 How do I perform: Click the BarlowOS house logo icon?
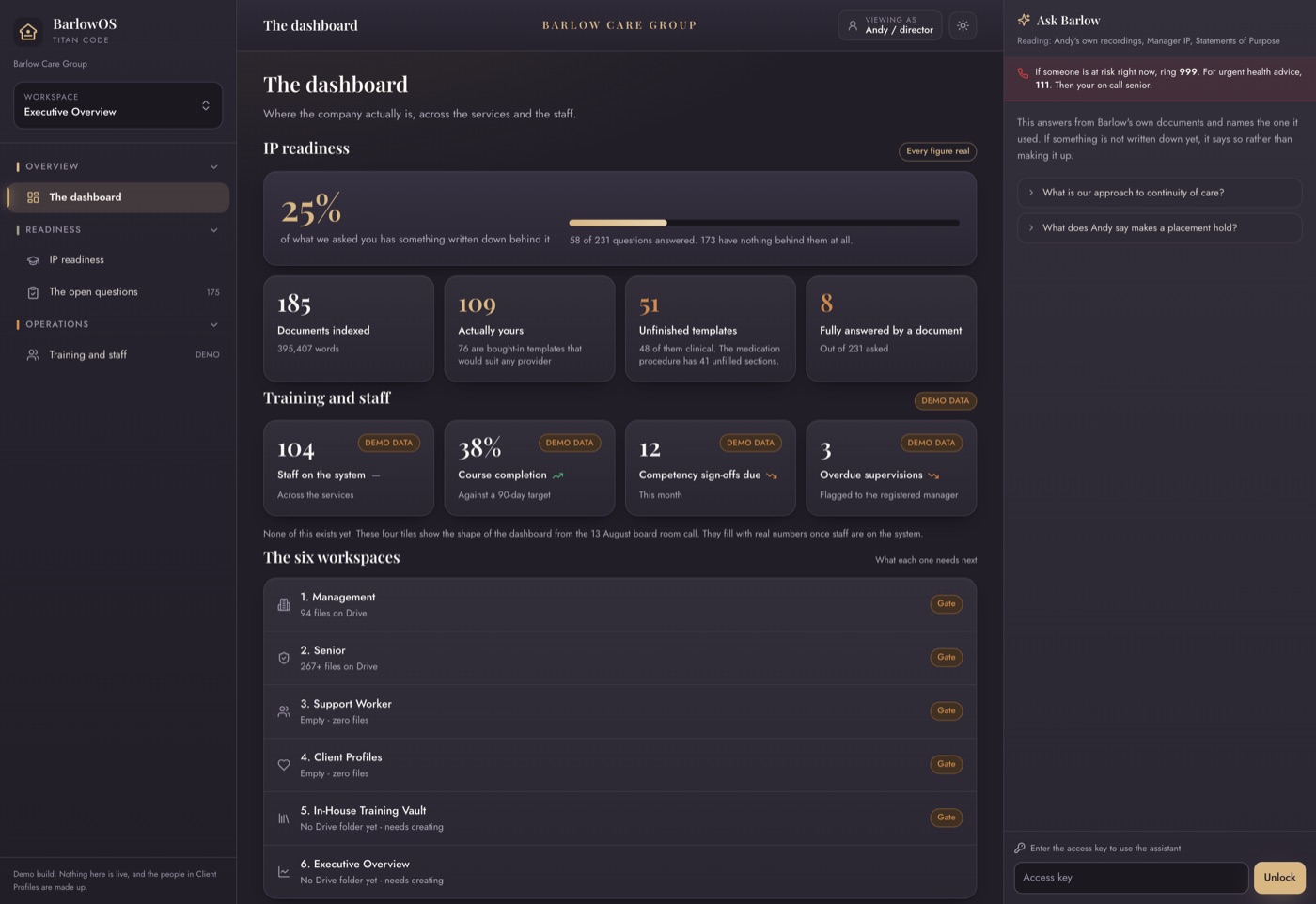click(x=28, y=32)
